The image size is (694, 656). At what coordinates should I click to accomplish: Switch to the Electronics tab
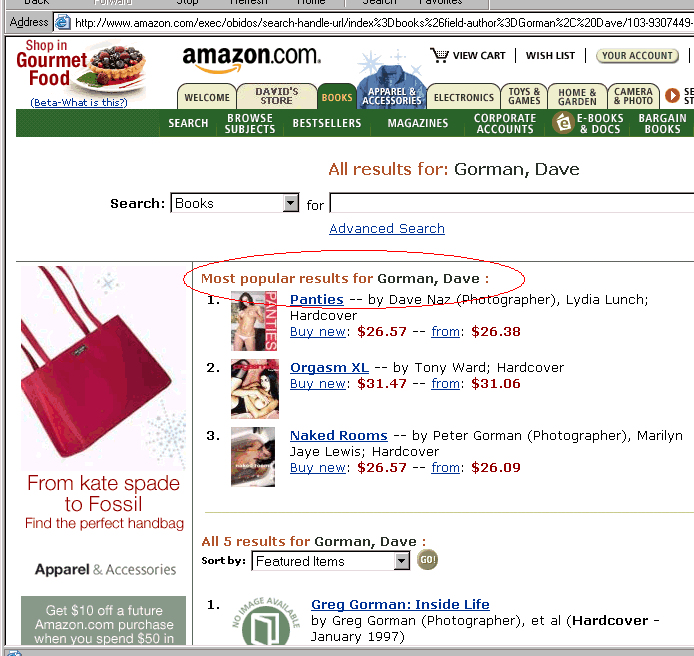tap(463, 97)
